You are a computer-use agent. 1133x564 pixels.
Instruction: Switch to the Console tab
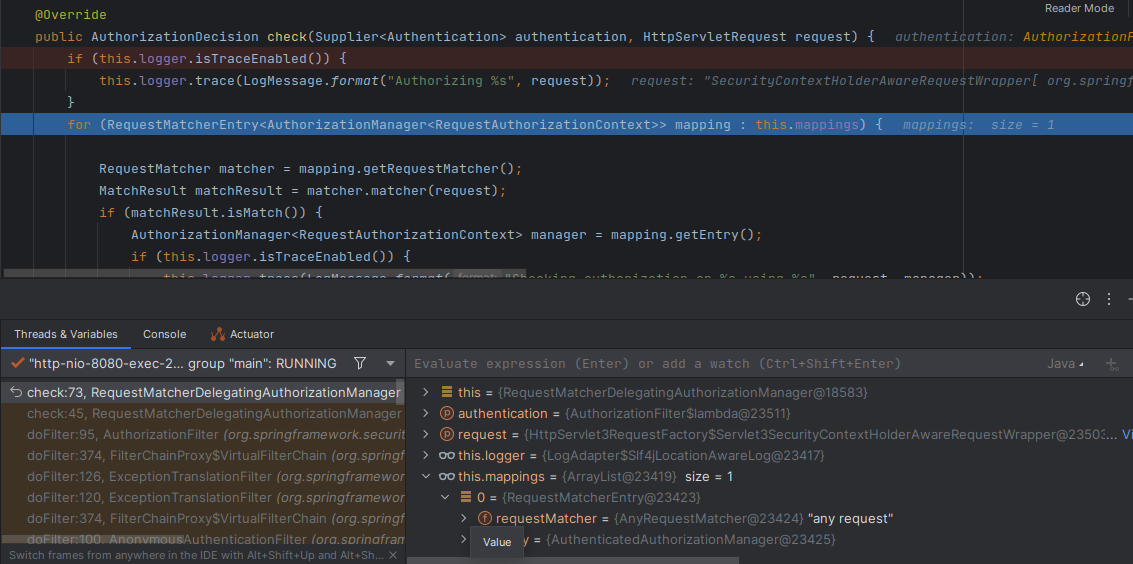164,334
